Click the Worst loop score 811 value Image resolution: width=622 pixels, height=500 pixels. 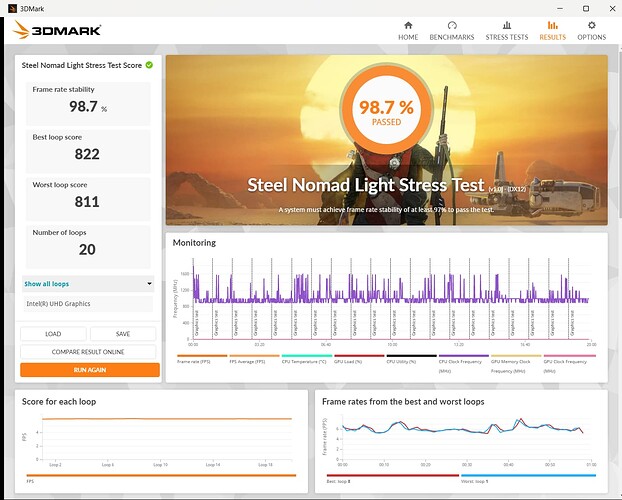click(87, 202)
